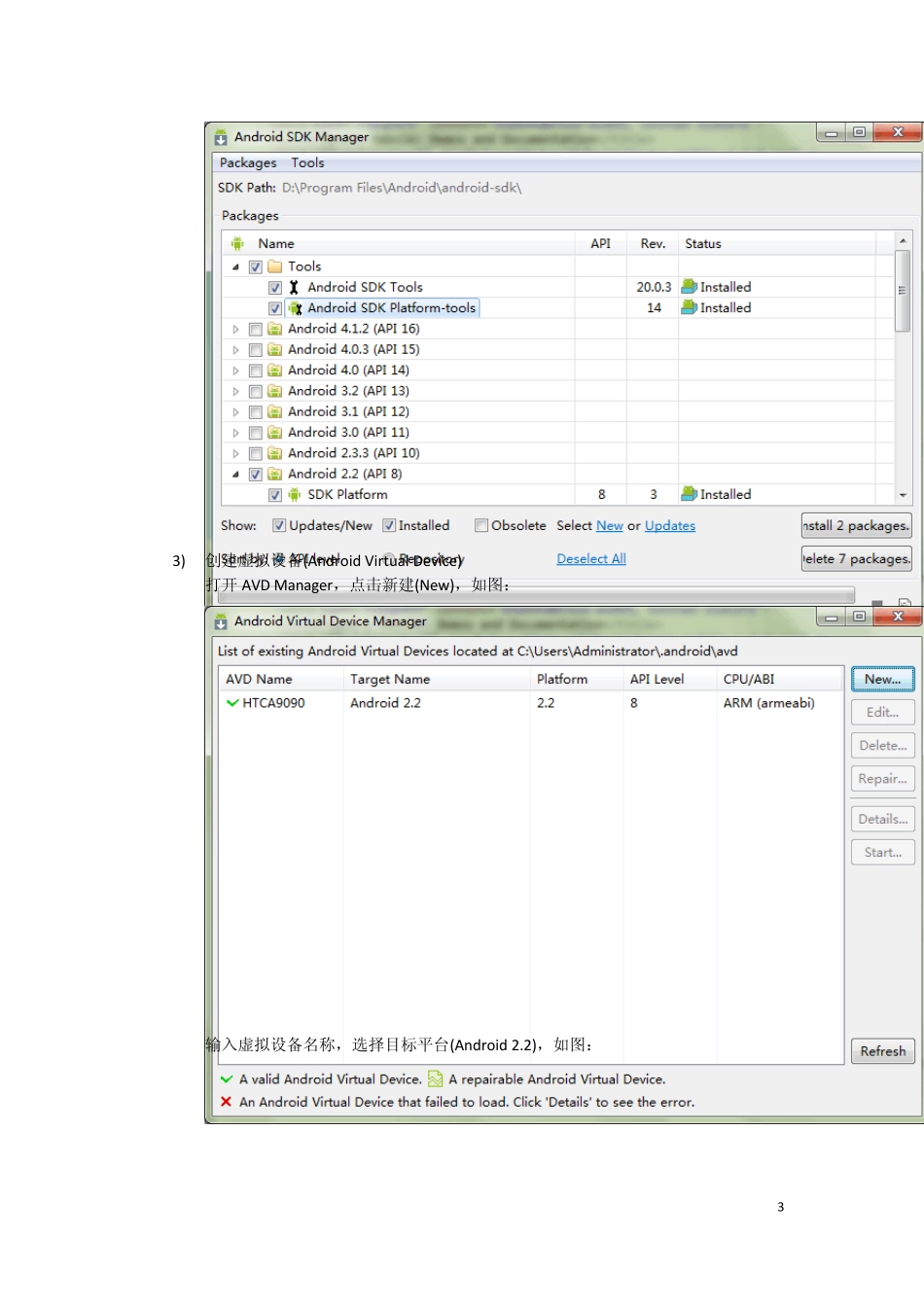Click the Delete 7 packages button

coord(857,559)
